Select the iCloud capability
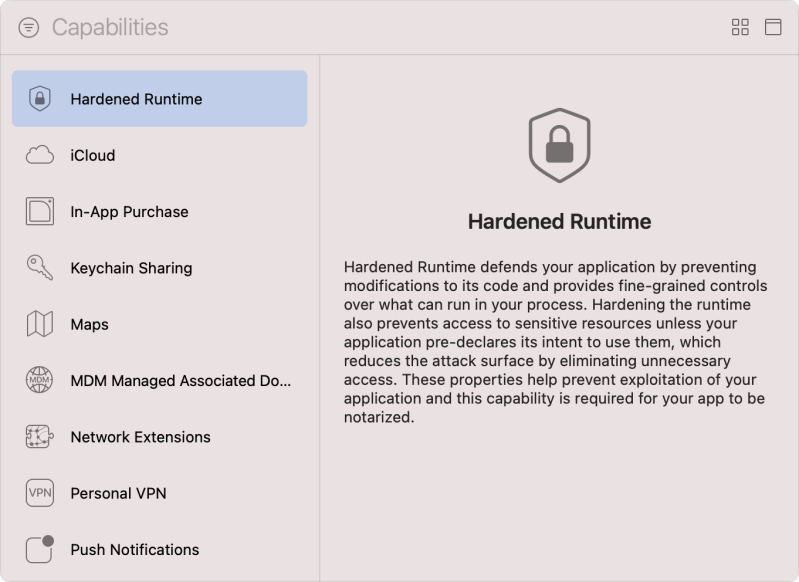 click(x=159, y=155)
